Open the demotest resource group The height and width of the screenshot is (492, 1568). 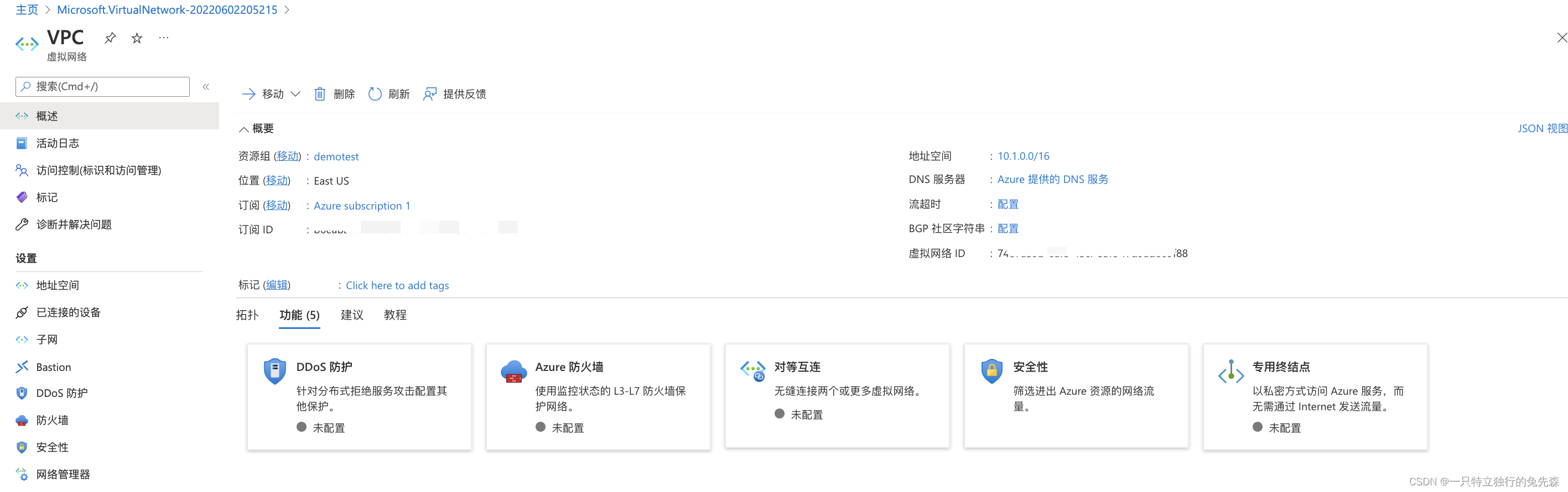(336, 156)
